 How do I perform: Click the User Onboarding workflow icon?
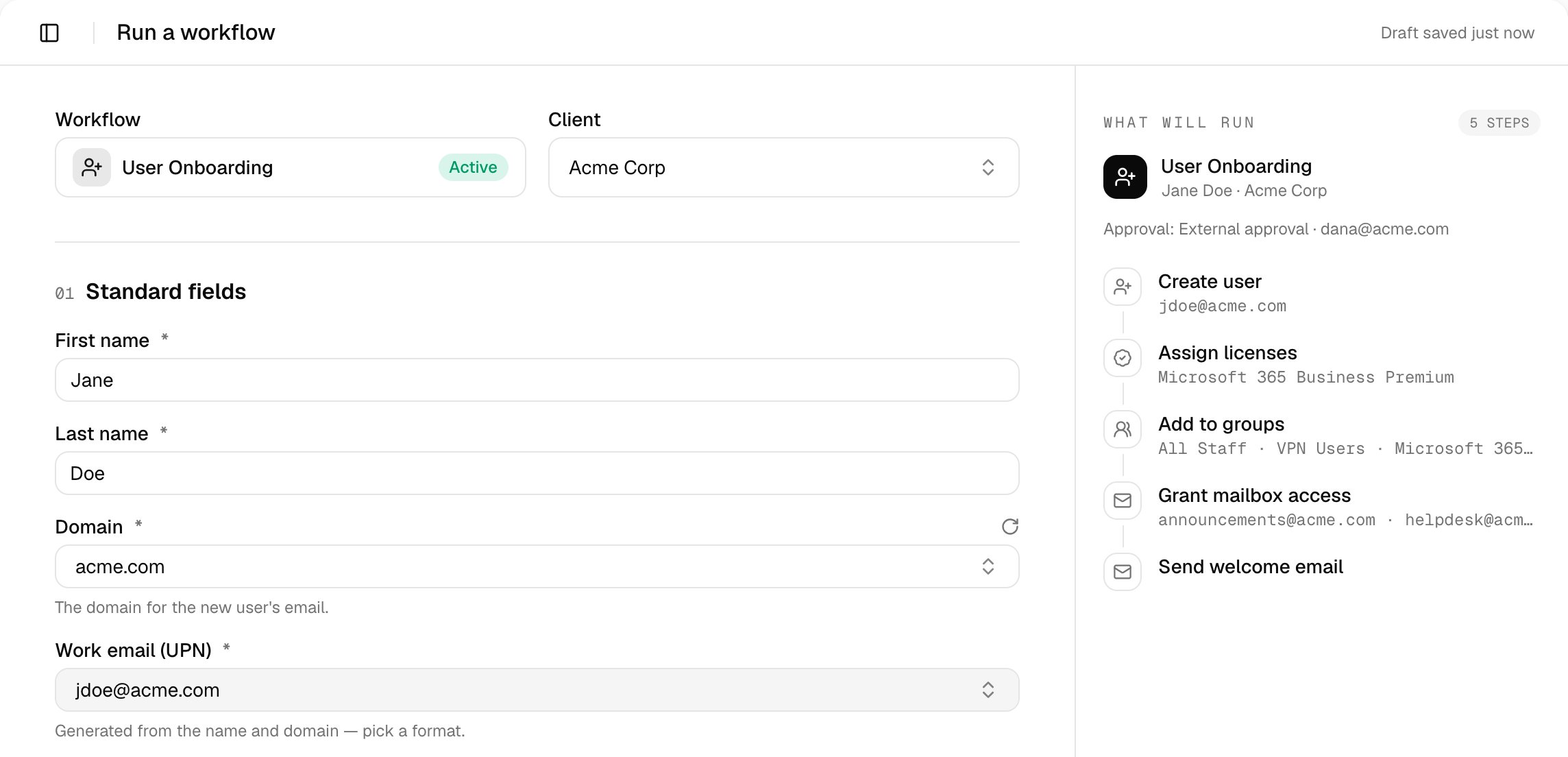coord(92,167)
